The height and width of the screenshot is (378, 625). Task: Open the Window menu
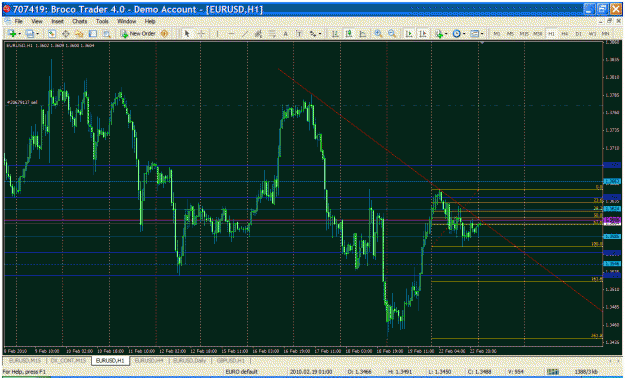(126, 21)
